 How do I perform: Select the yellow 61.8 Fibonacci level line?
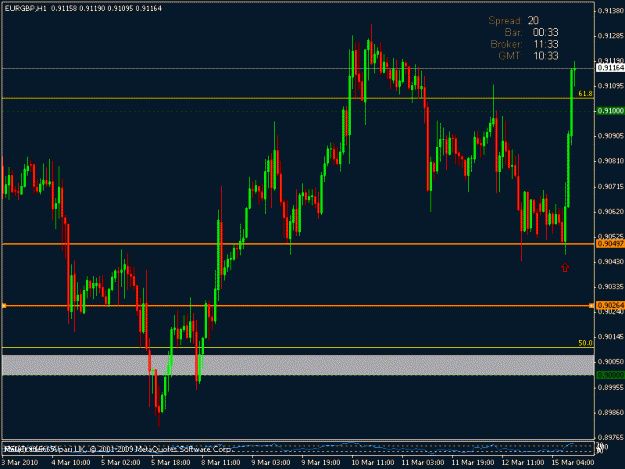[x=298, y=98]
